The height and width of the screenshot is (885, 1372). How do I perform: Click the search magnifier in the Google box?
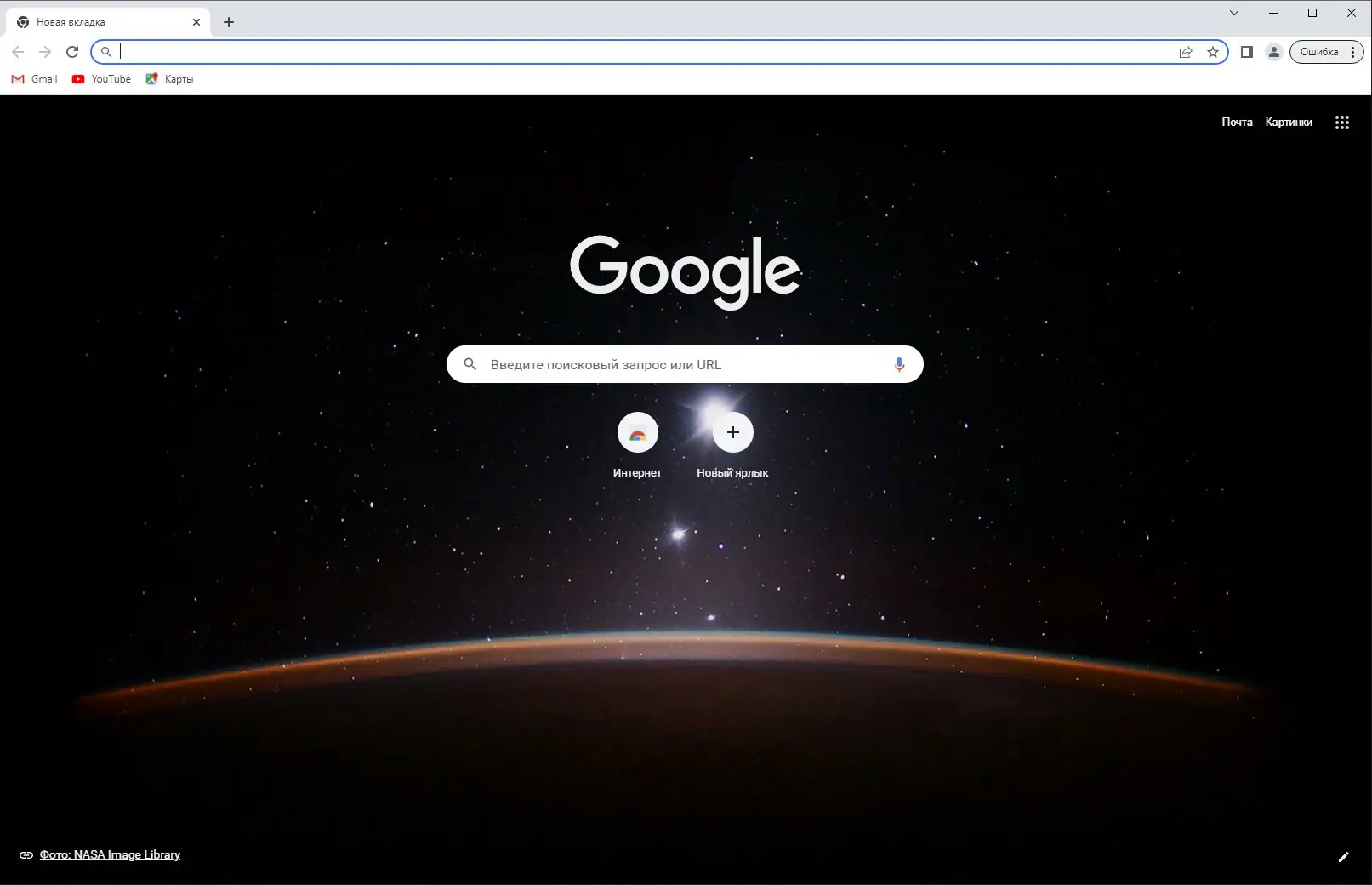(470, 364)
